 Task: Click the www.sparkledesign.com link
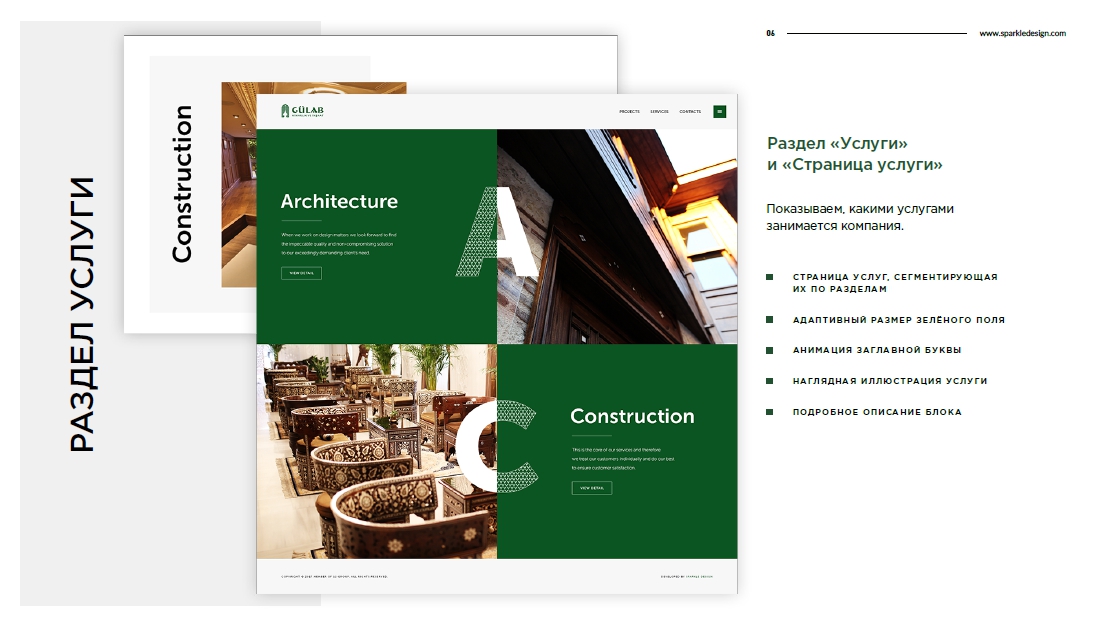click(x=1022, y=33)
